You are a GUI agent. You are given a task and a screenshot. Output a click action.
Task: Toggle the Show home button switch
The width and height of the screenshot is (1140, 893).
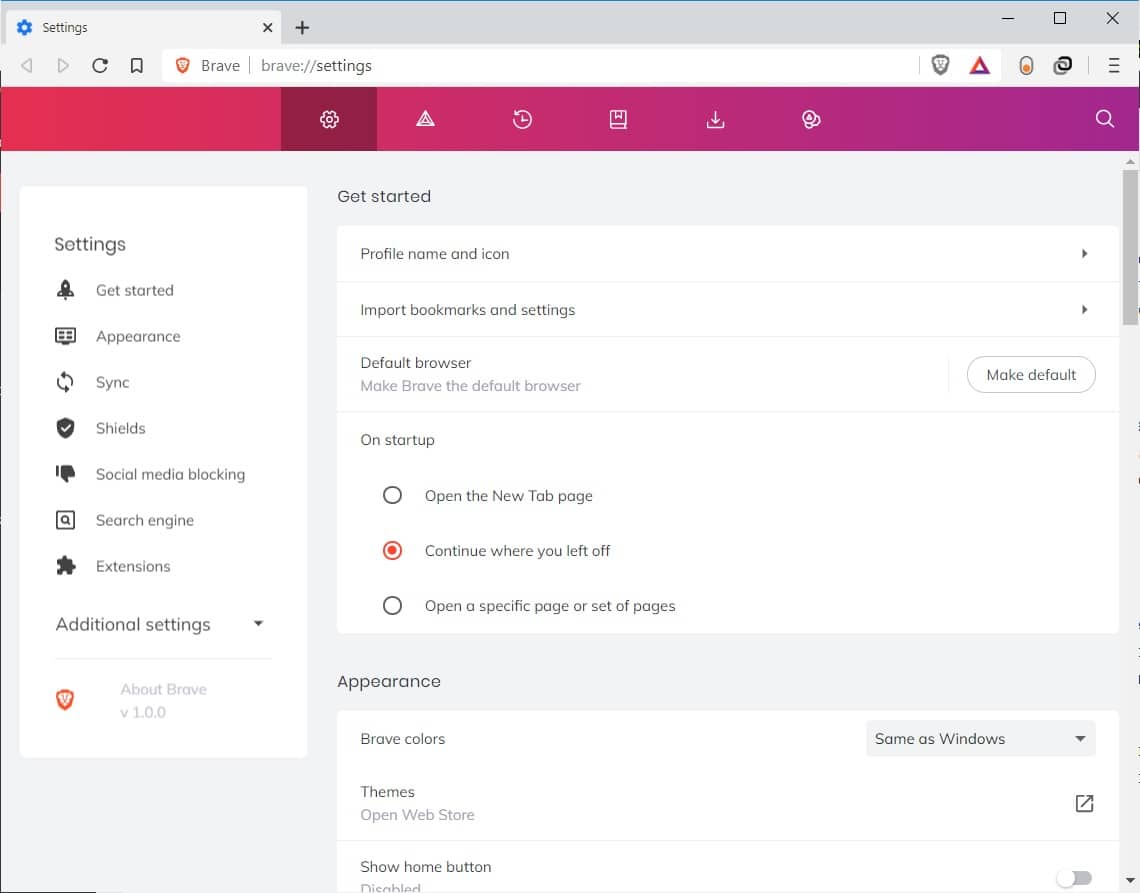(1075, 878)
